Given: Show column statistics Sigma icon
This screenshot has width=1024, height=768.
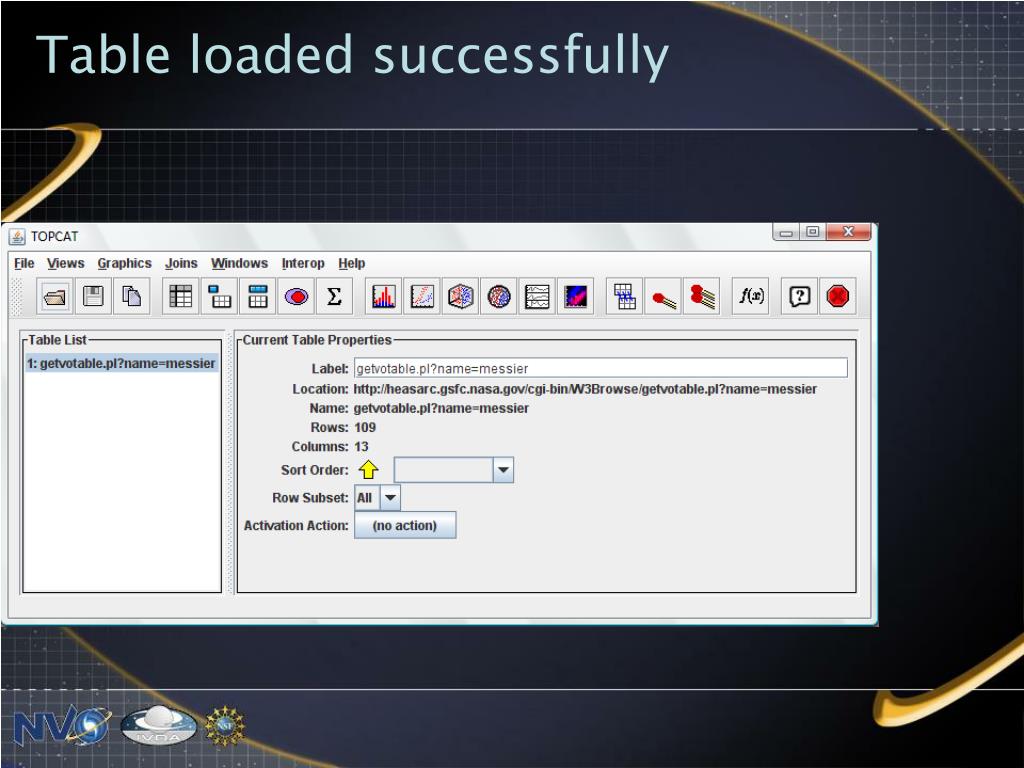Looking at the screenshot, I should pyautogui.click(x=334, y=297).
